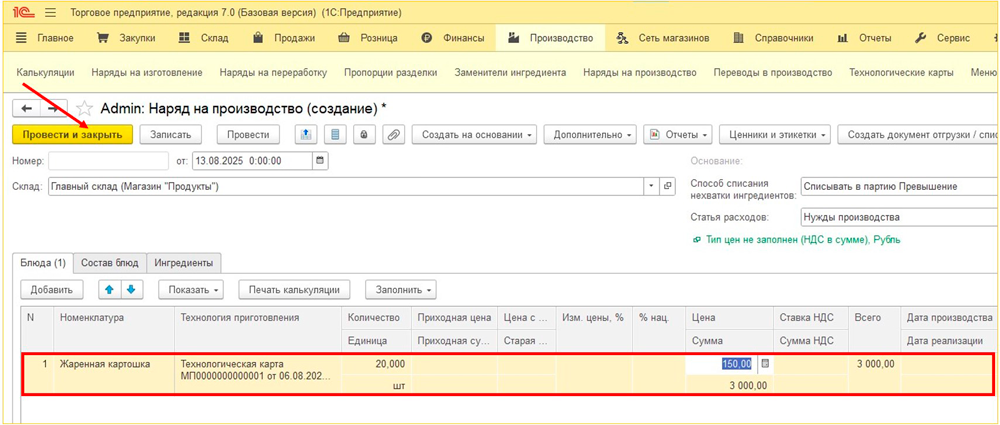The height and width of the screenshot is (425, 1000).
Task: Switch to Состав блюд tab
Action: (110, 263)
